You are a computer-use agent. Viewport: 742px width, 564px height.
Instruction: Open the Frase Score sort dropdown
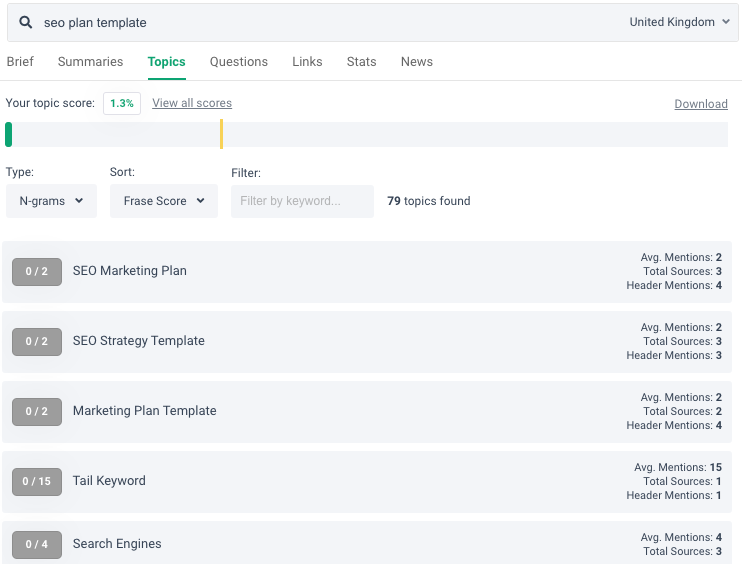[163, 201]
